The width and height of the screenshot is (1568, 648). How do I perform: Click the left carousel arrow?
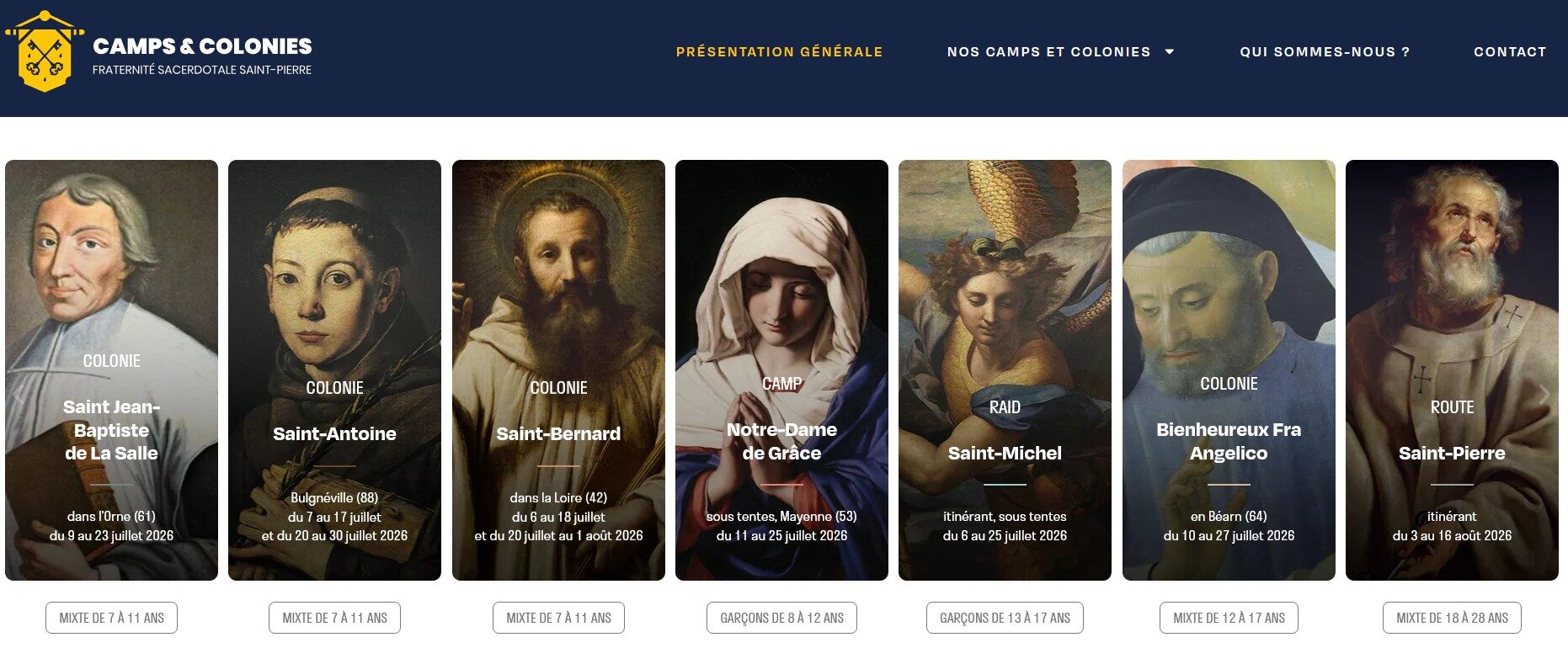pos(18,395)
